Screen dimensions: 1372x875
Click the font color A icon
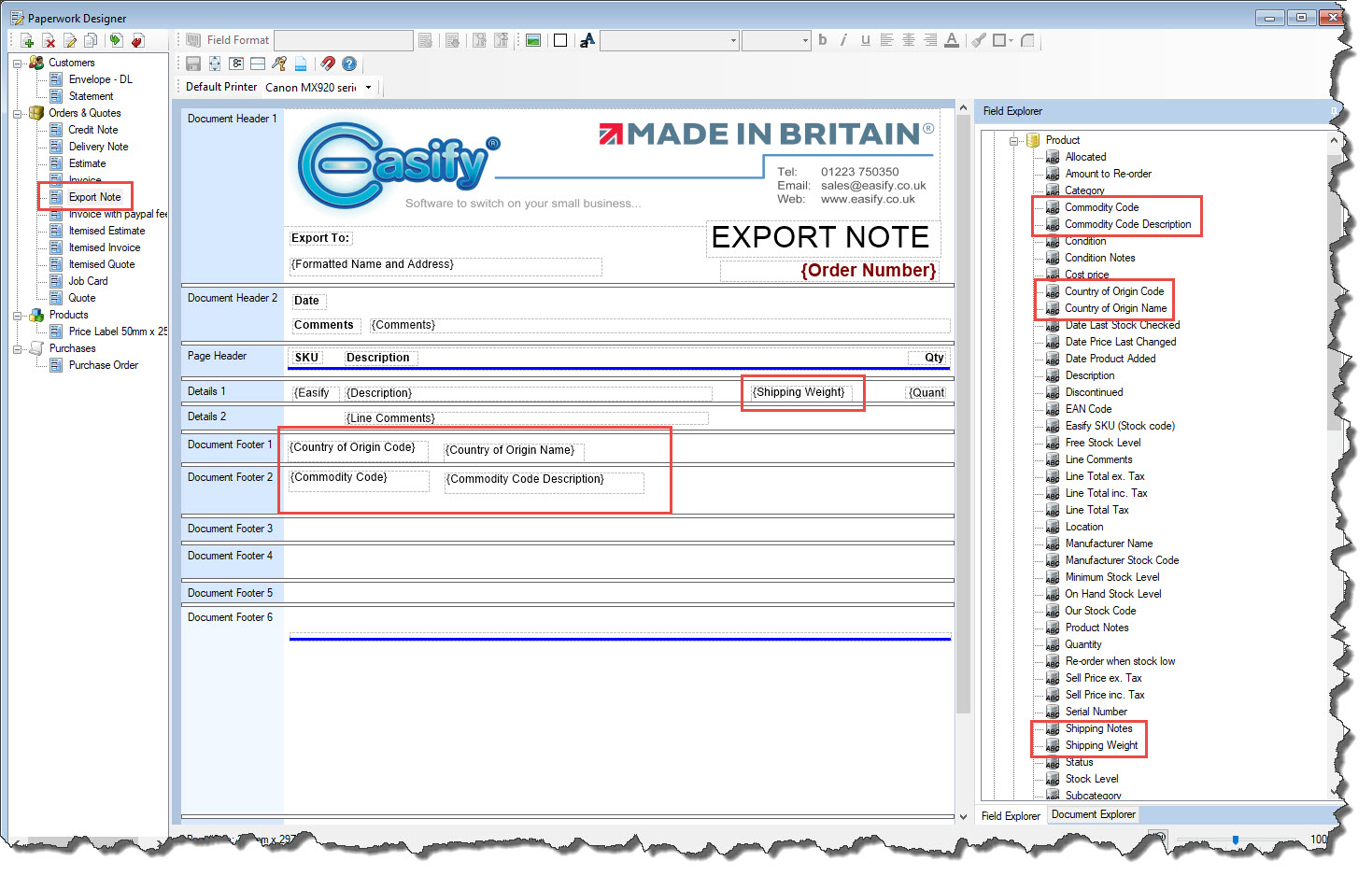point(951,40)
